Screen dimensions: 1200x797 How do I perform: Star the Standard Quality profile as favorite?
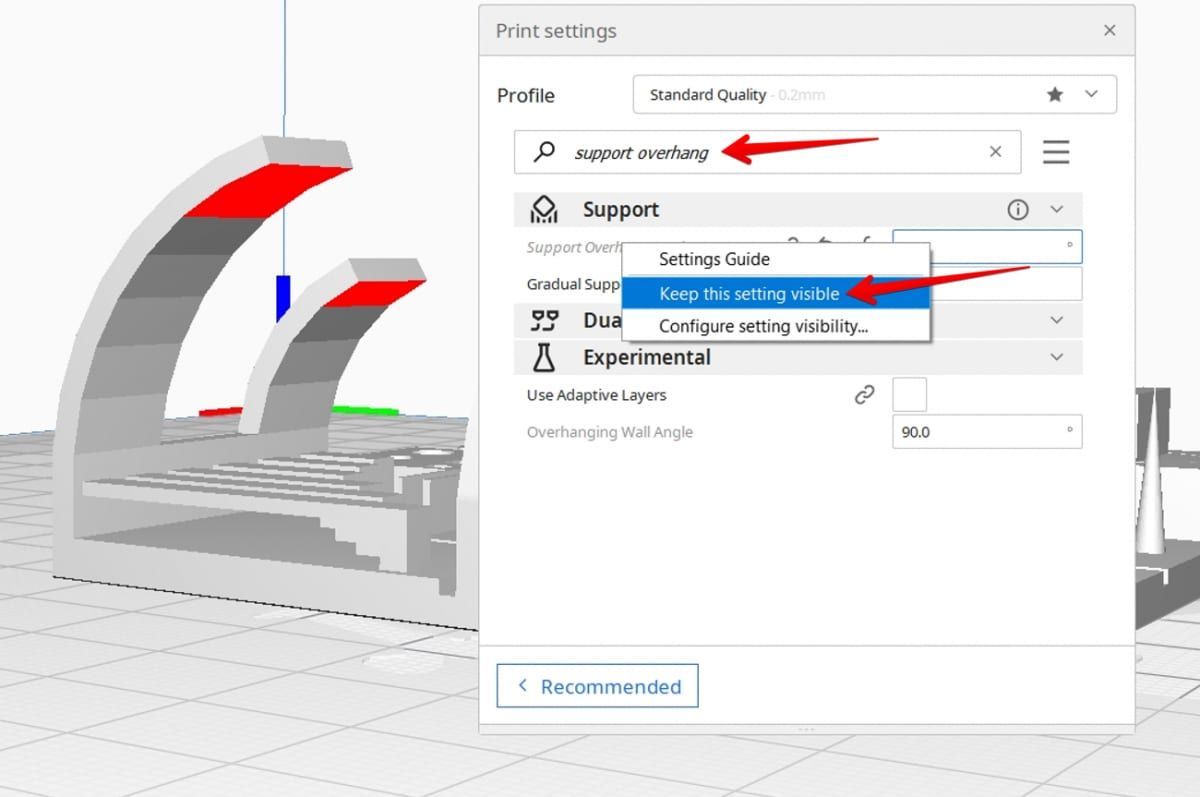tap(1055, 94)
